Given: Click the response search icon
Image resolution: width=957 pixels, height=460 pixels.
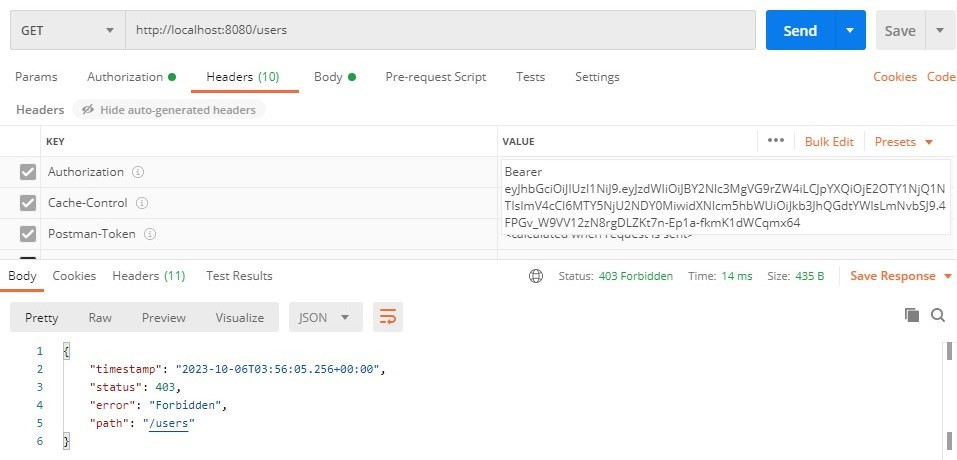Looking at the screenshot, I should click(938, 315).
